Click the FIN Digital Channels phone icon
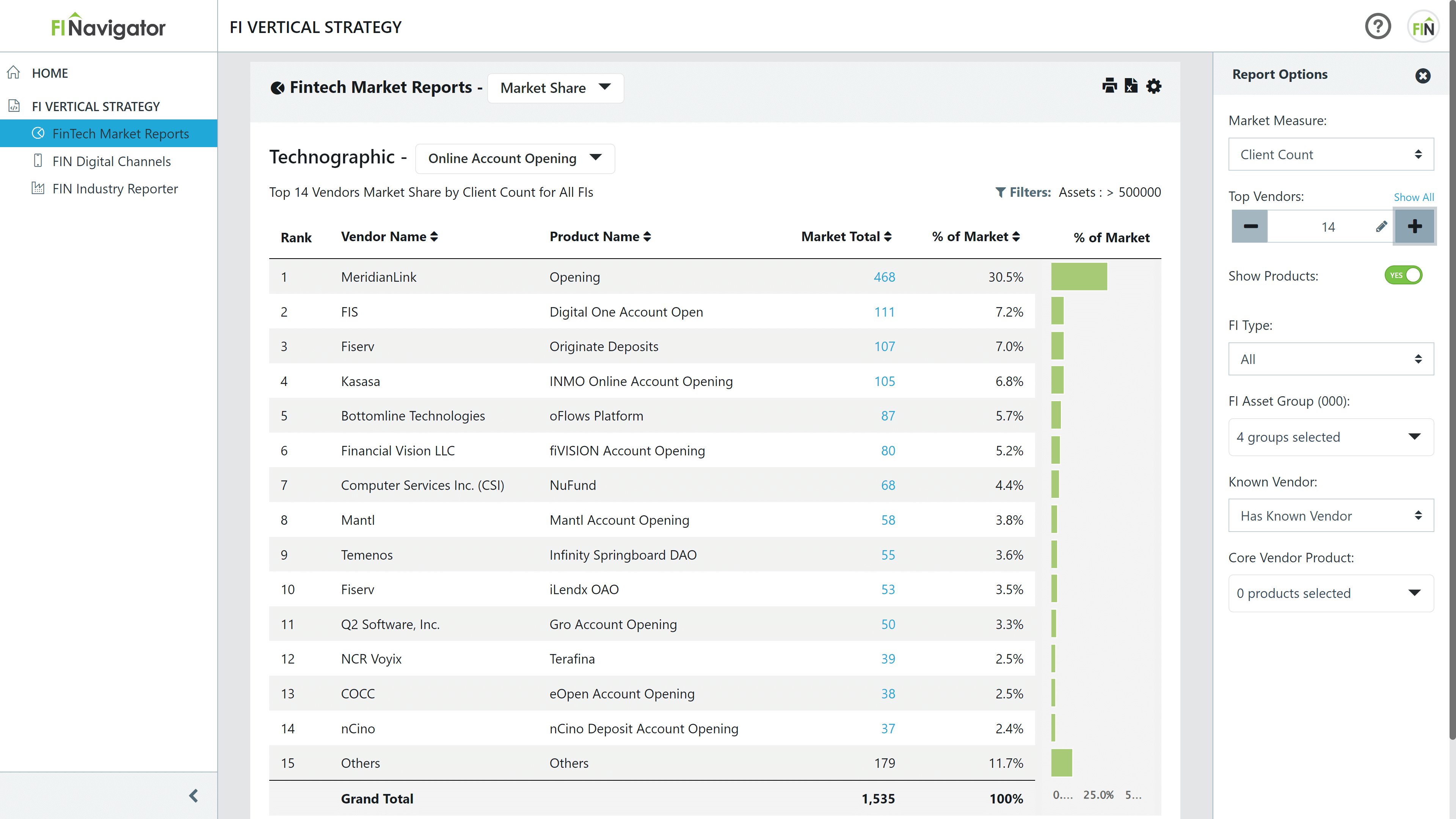1456x819 pixels. tap(38, 160)
